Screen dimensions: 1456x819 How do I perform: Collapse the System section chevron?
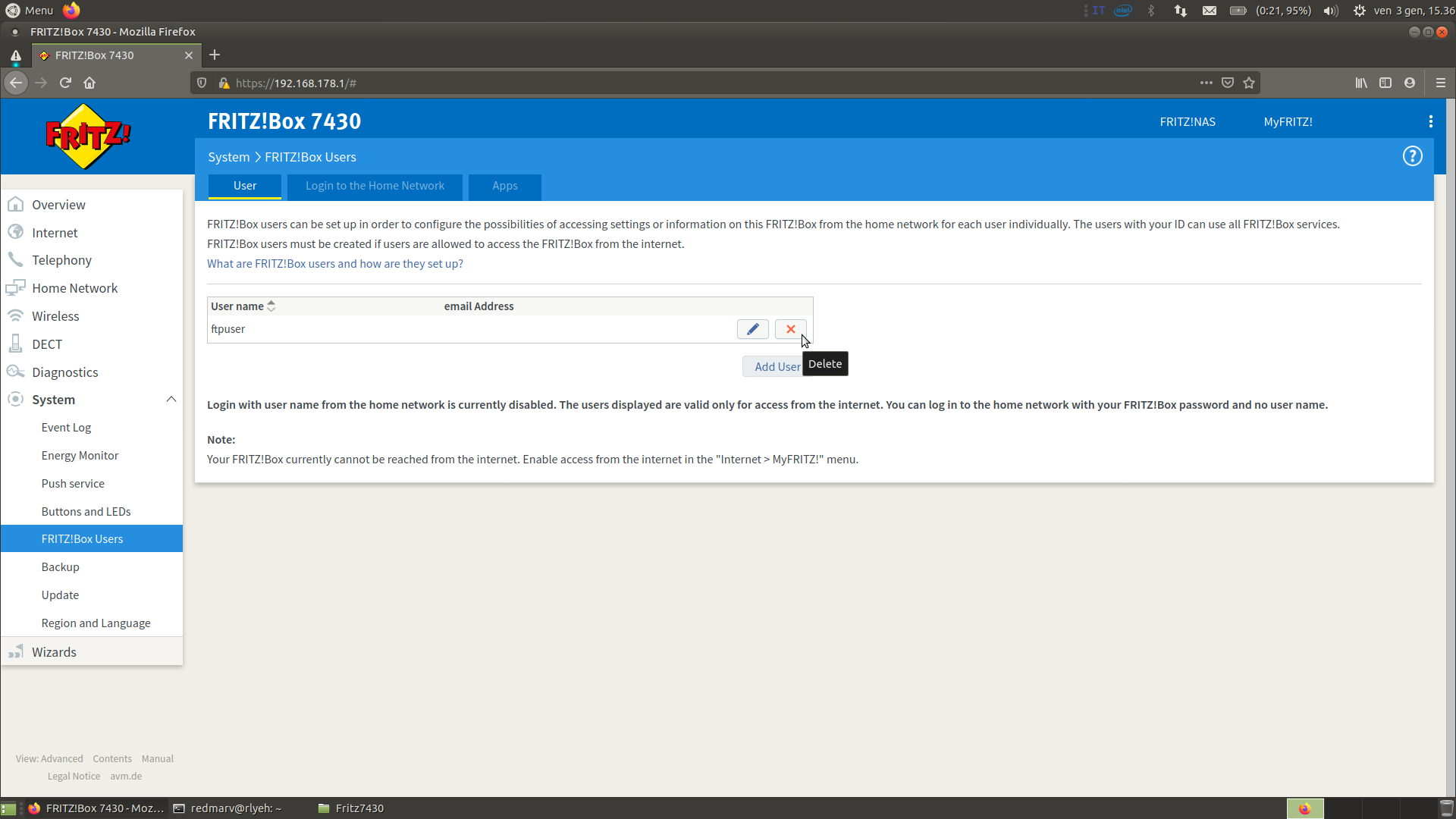(171, 400)
